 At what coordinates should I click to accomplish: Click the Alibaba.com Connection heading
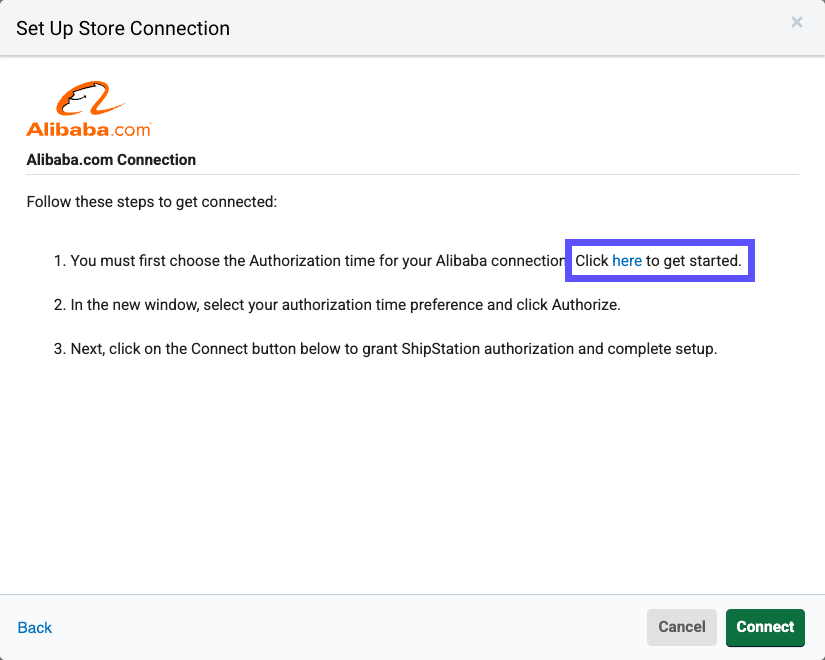[x=111, y=159]
